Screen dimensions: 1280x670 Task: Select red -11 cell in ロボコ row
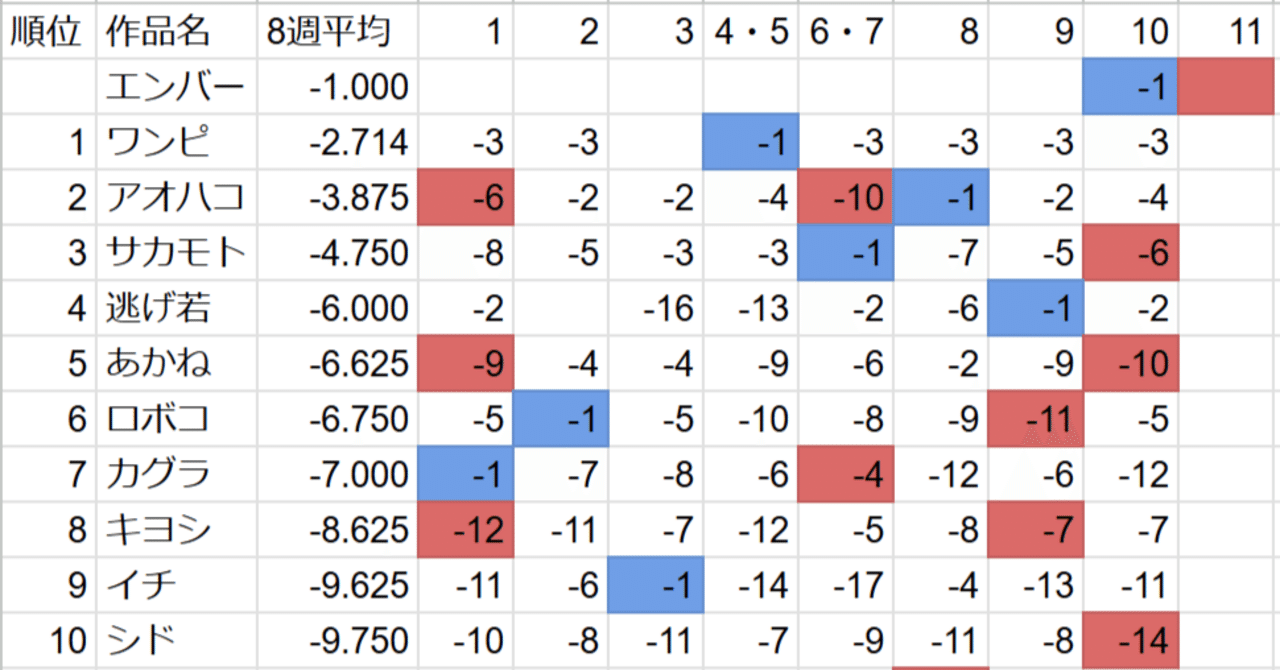coord(1036,418)
